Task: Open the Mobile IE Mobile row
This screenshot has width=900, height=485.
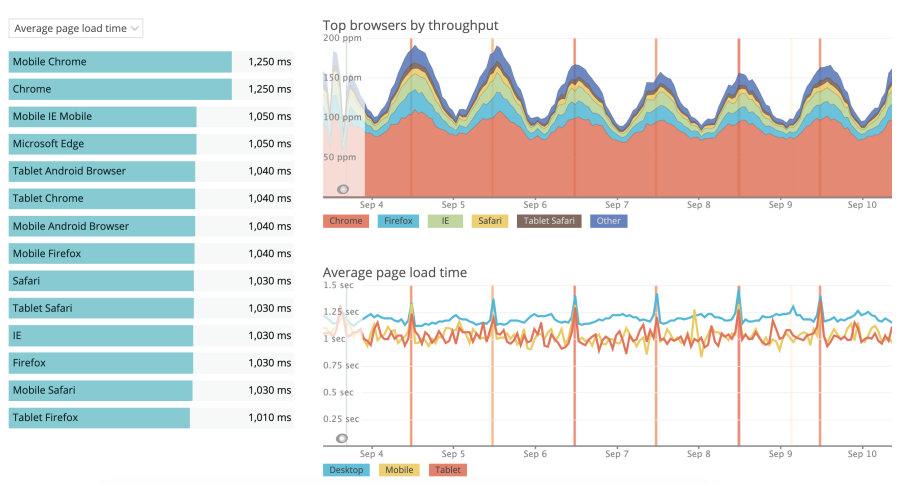Action: [150, 117]
